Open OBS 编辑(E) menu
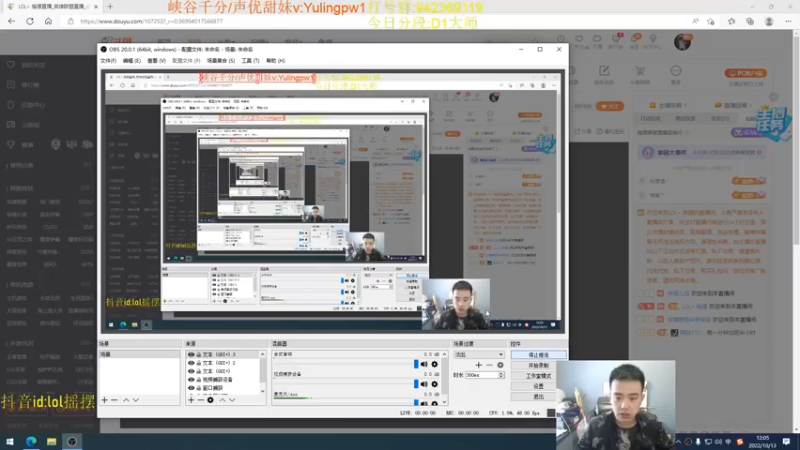 (x=132, y=61)
